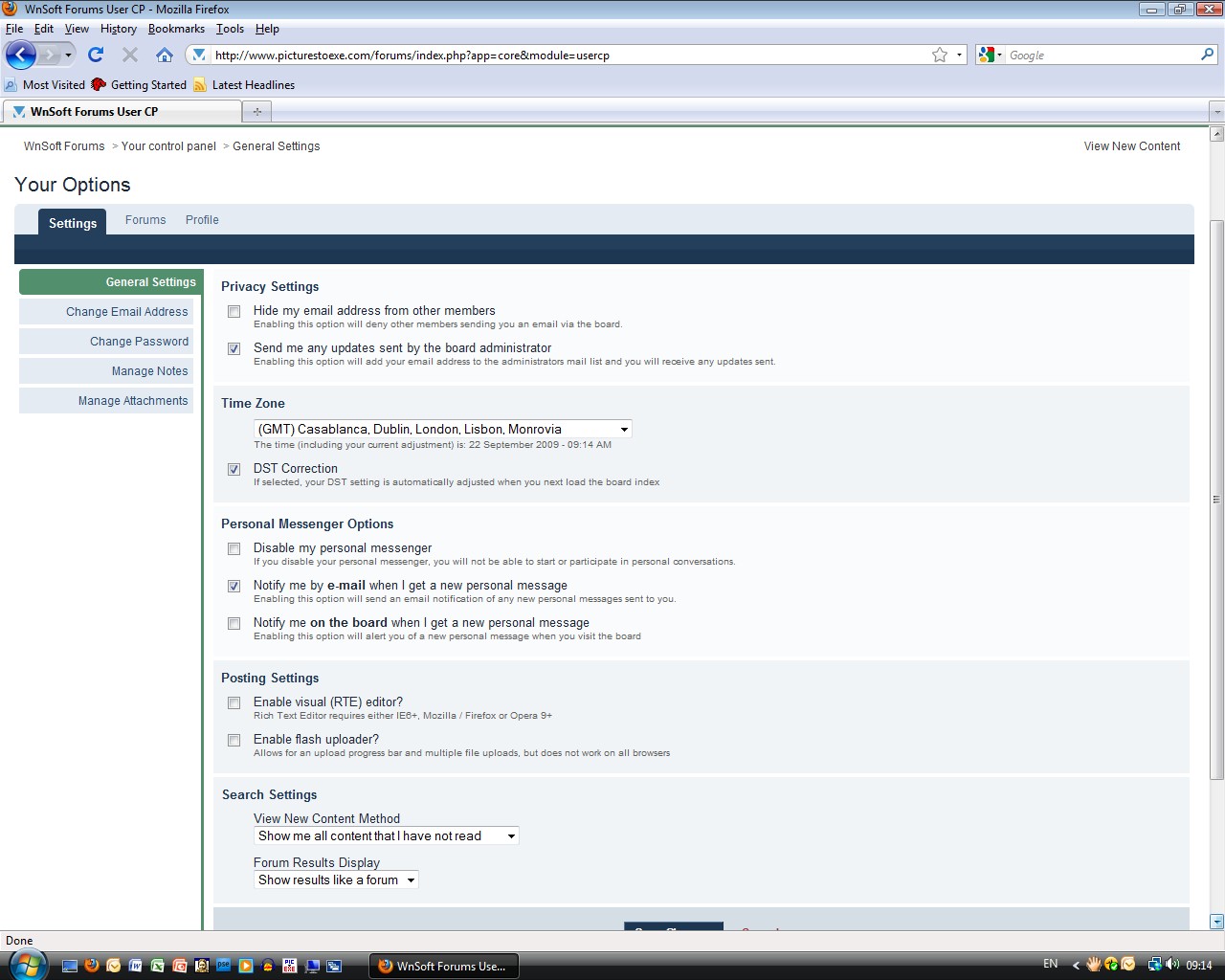
Task: Uncheck the DST Correction checkbox
Action: coord(234,469)
